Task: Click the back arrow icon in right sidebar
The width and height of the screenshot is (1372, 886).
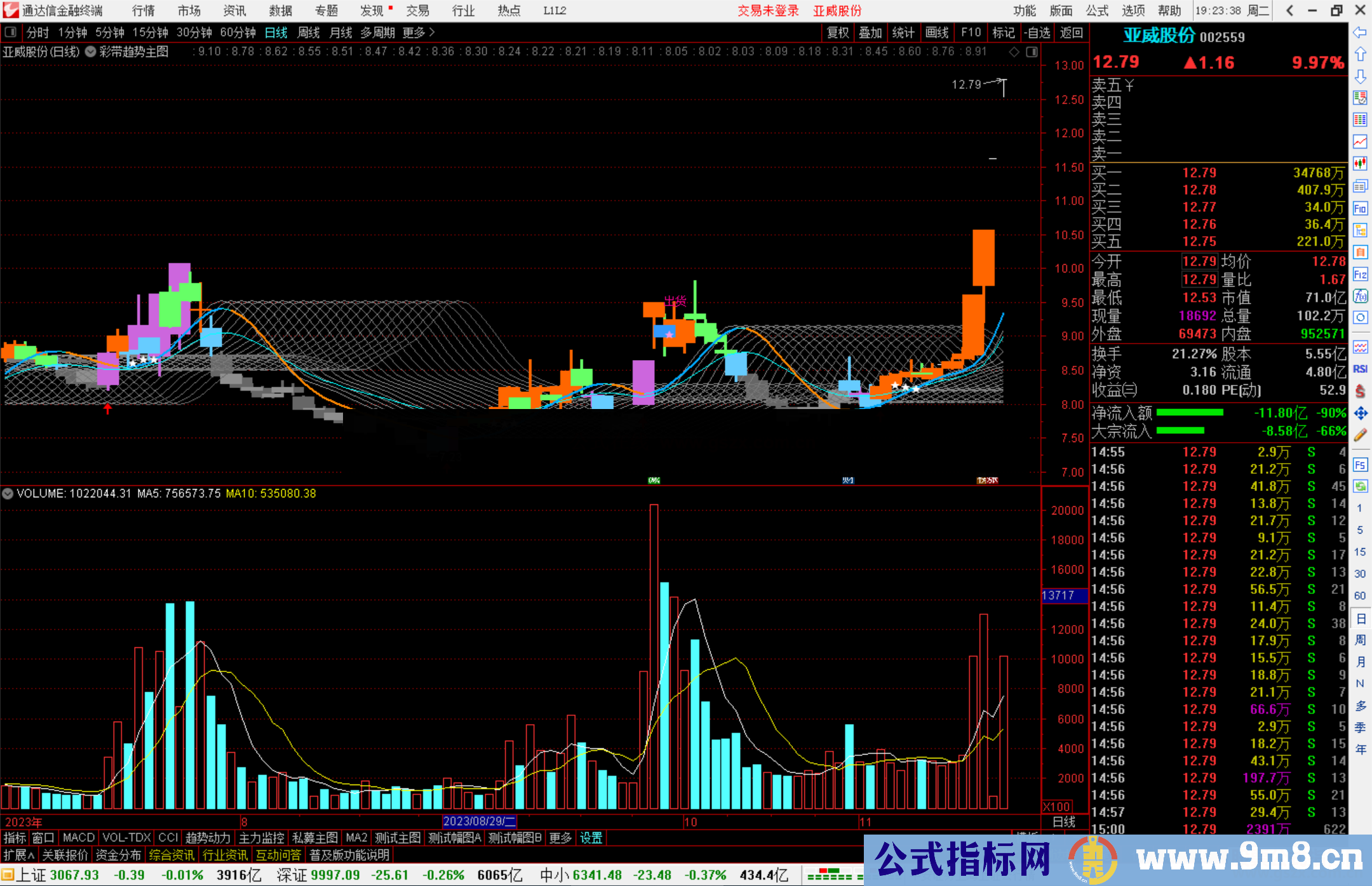Action: (x=1360, y=32)
